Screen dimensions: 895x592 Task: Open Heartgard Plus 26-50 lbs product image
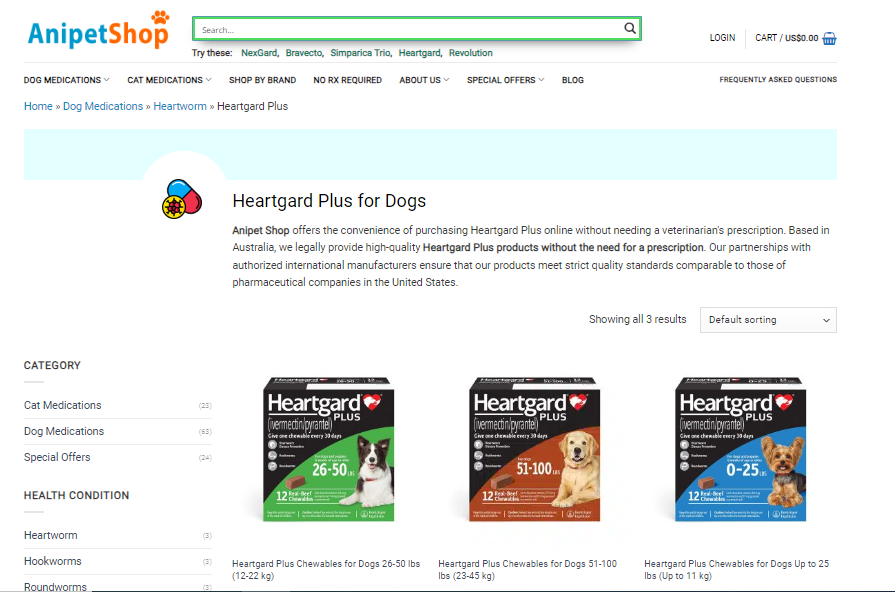click(329, 449)
